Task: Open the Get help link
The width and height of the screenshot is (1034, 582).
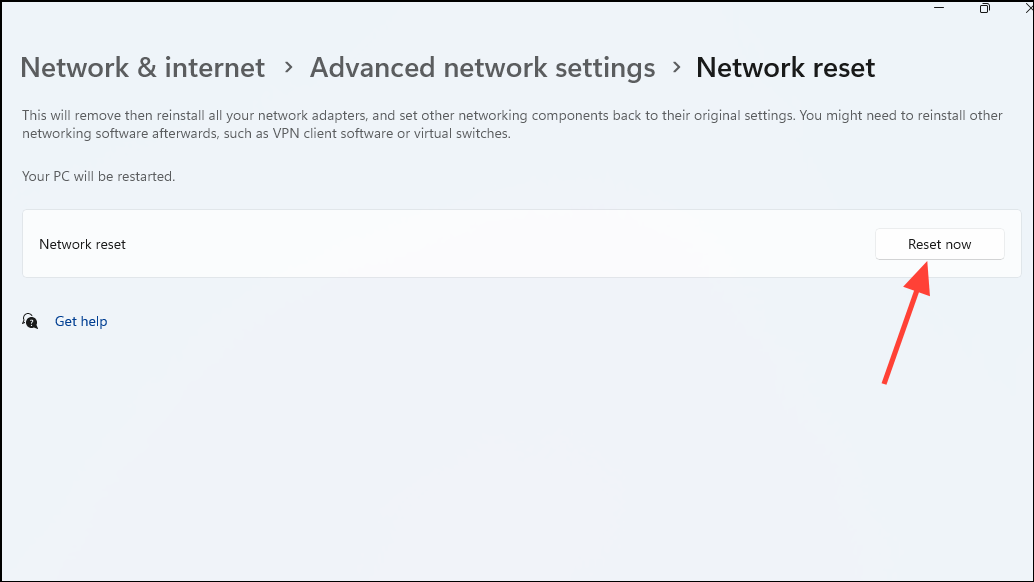Action: (x=80, y=321)
